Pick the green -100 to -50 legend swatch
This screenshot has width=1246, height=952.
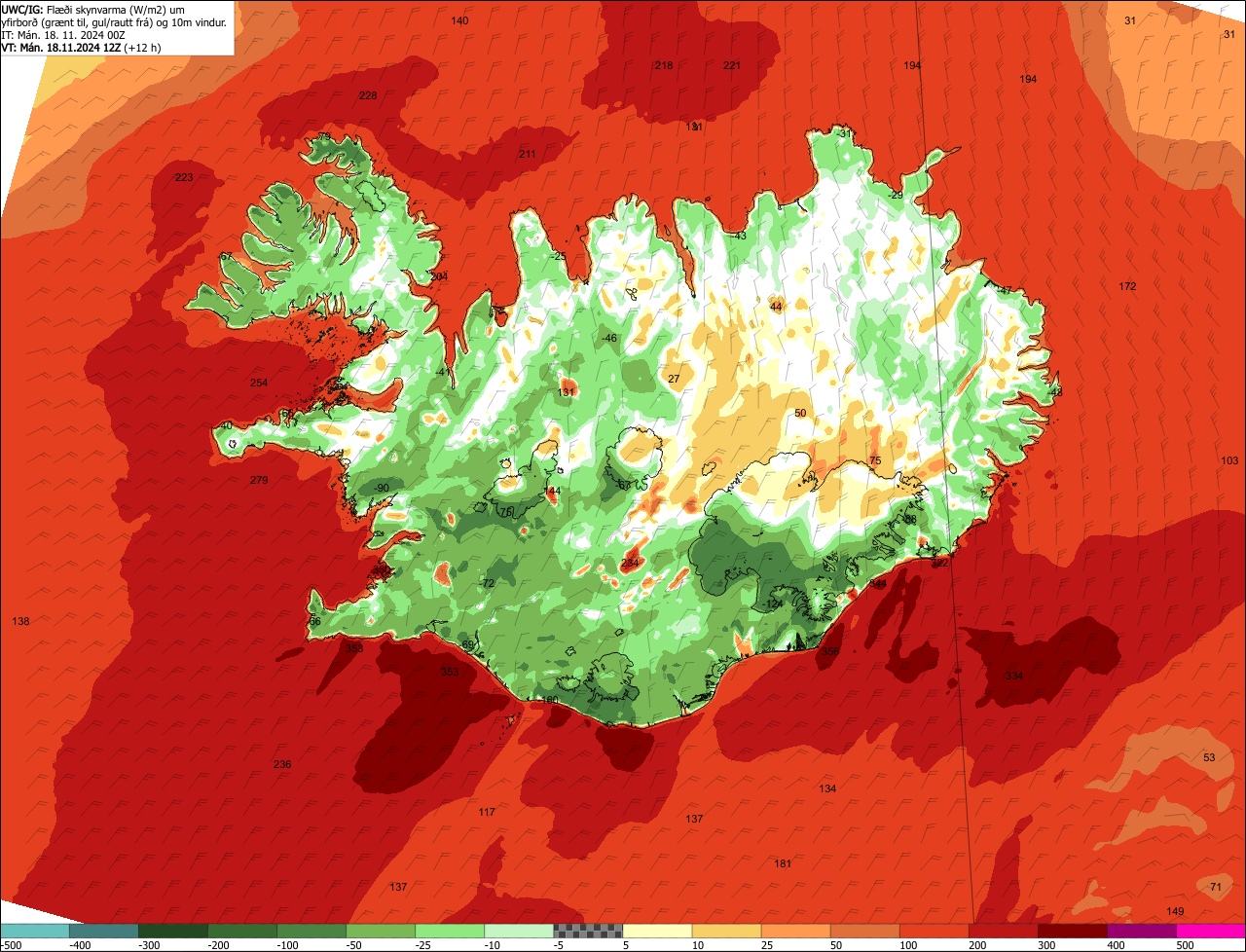(311, 931)
